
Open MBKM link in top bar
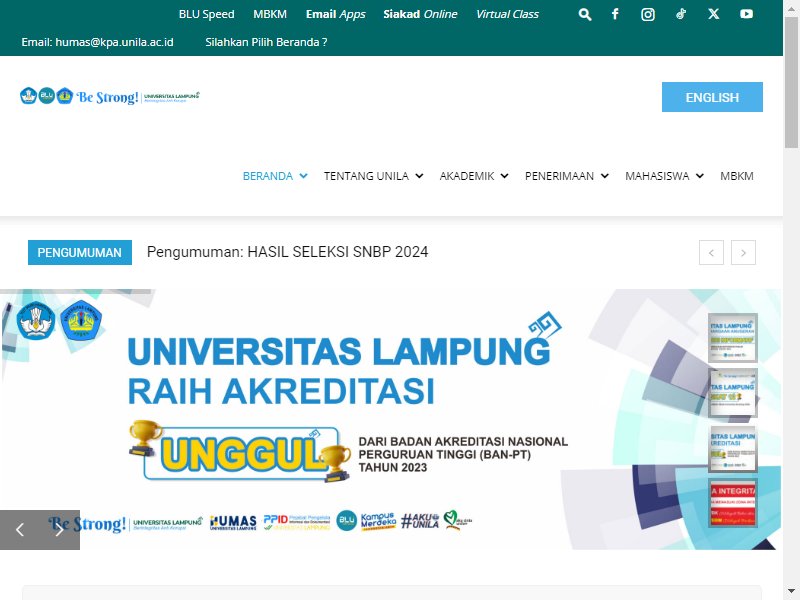(270, 14)
